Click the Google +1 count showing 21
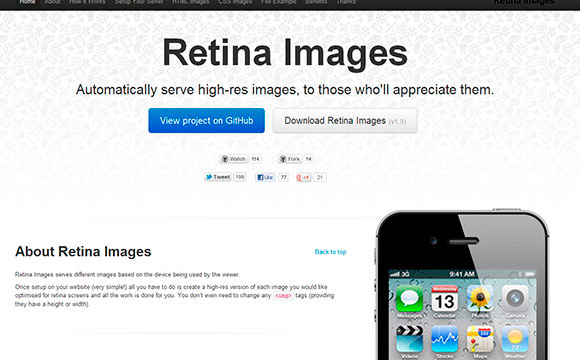Screen dimensions: 580x360 (320, 178)
